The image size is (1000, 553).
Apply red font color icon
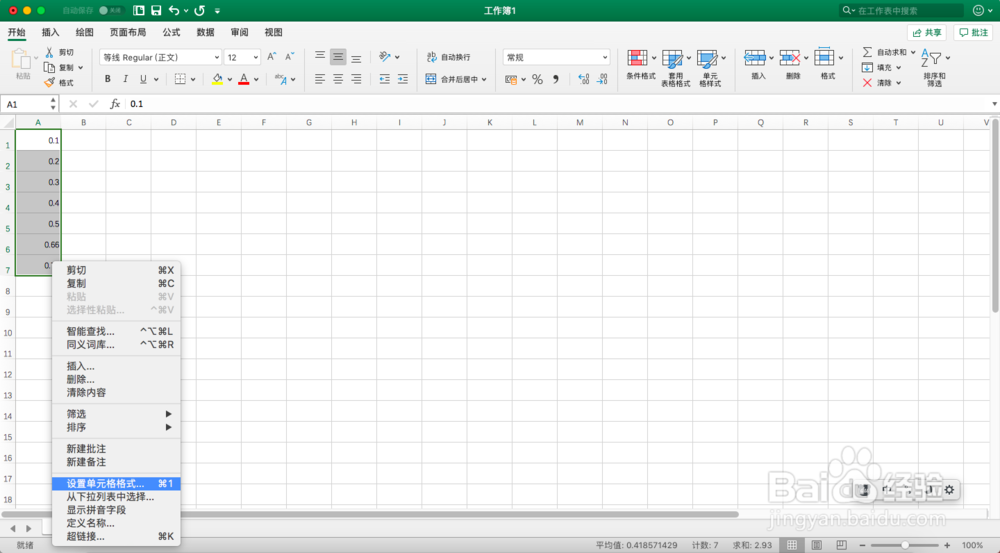(x=244, y=79)
